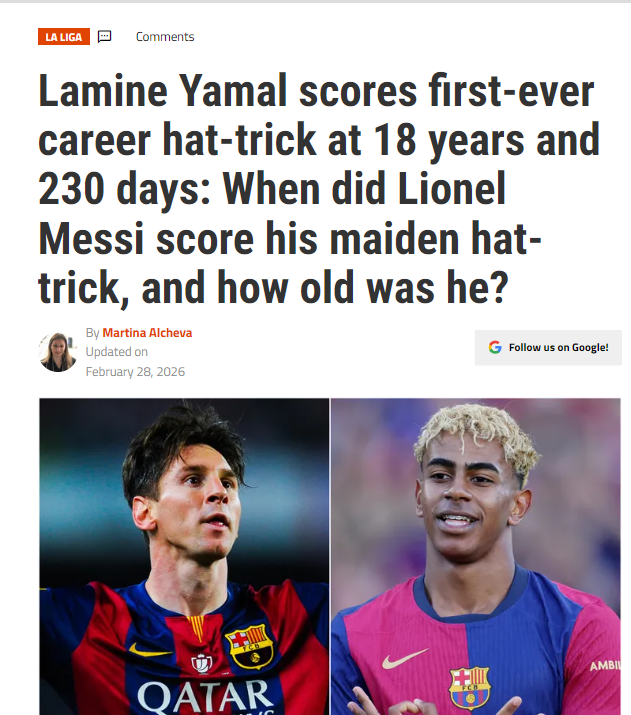Click the 'By' text before the author name
This screenshot has height=715, width=631.
click(93, 333)
